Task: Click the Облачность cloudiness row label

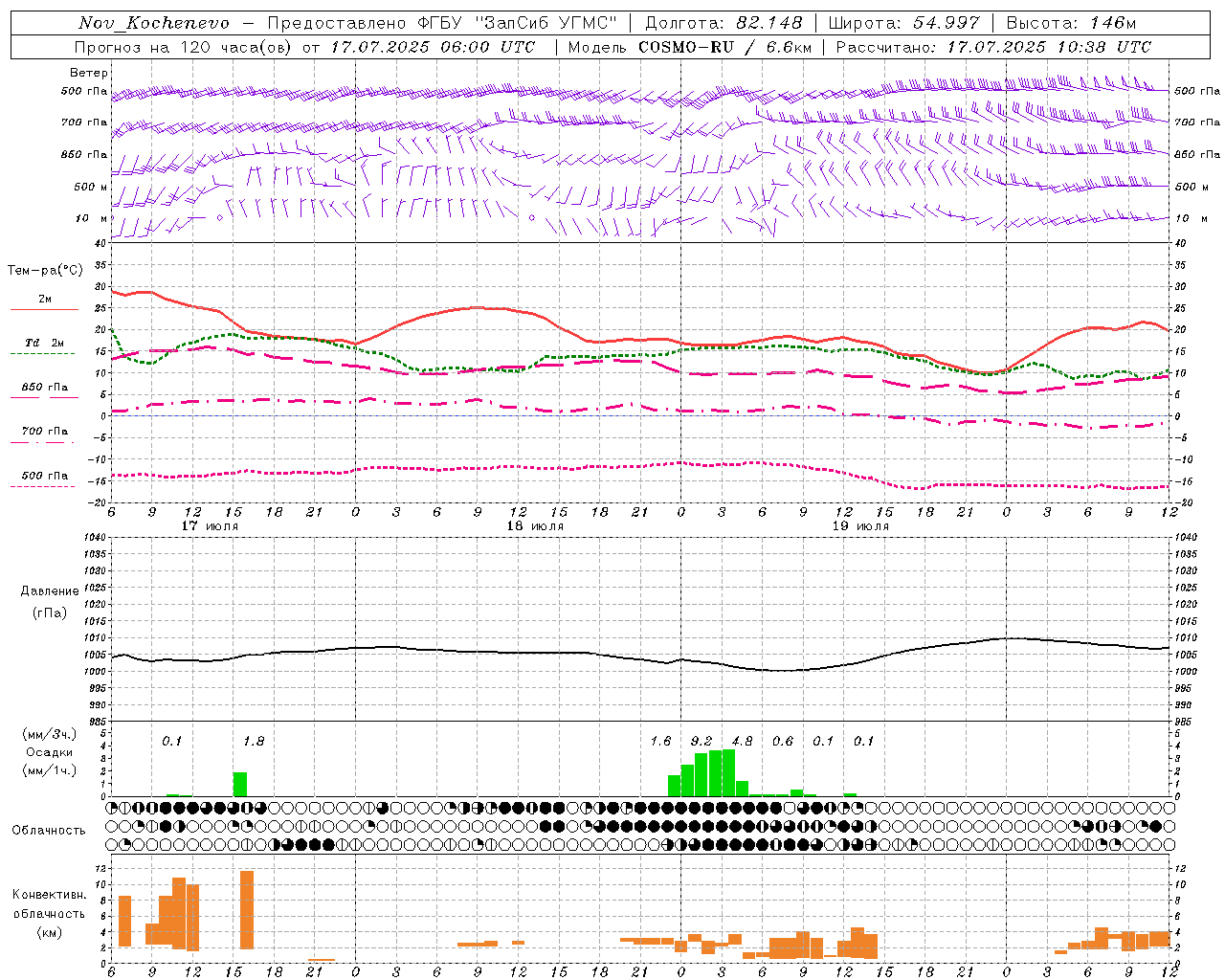Action: click(x=49, y=831)
